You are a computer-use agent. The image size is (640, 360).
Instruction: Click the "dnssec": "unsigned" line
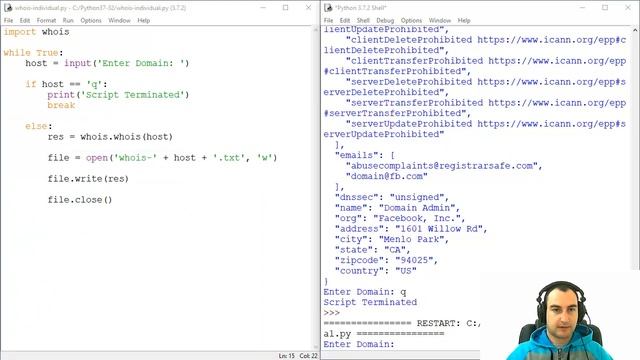(392, 197)
